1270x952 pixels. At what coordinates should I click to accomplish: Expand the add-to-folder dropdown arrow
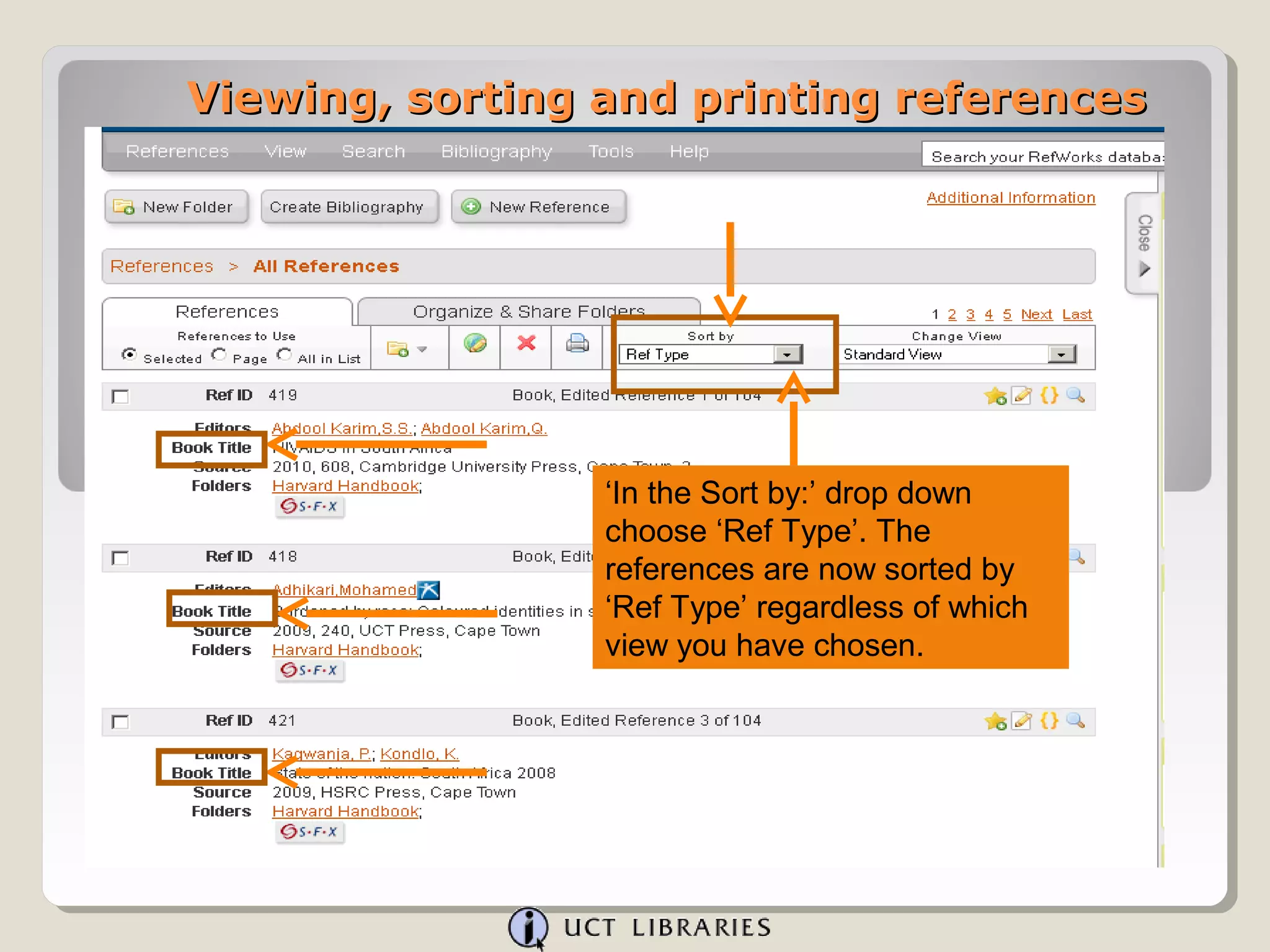(x=422, y=350)
